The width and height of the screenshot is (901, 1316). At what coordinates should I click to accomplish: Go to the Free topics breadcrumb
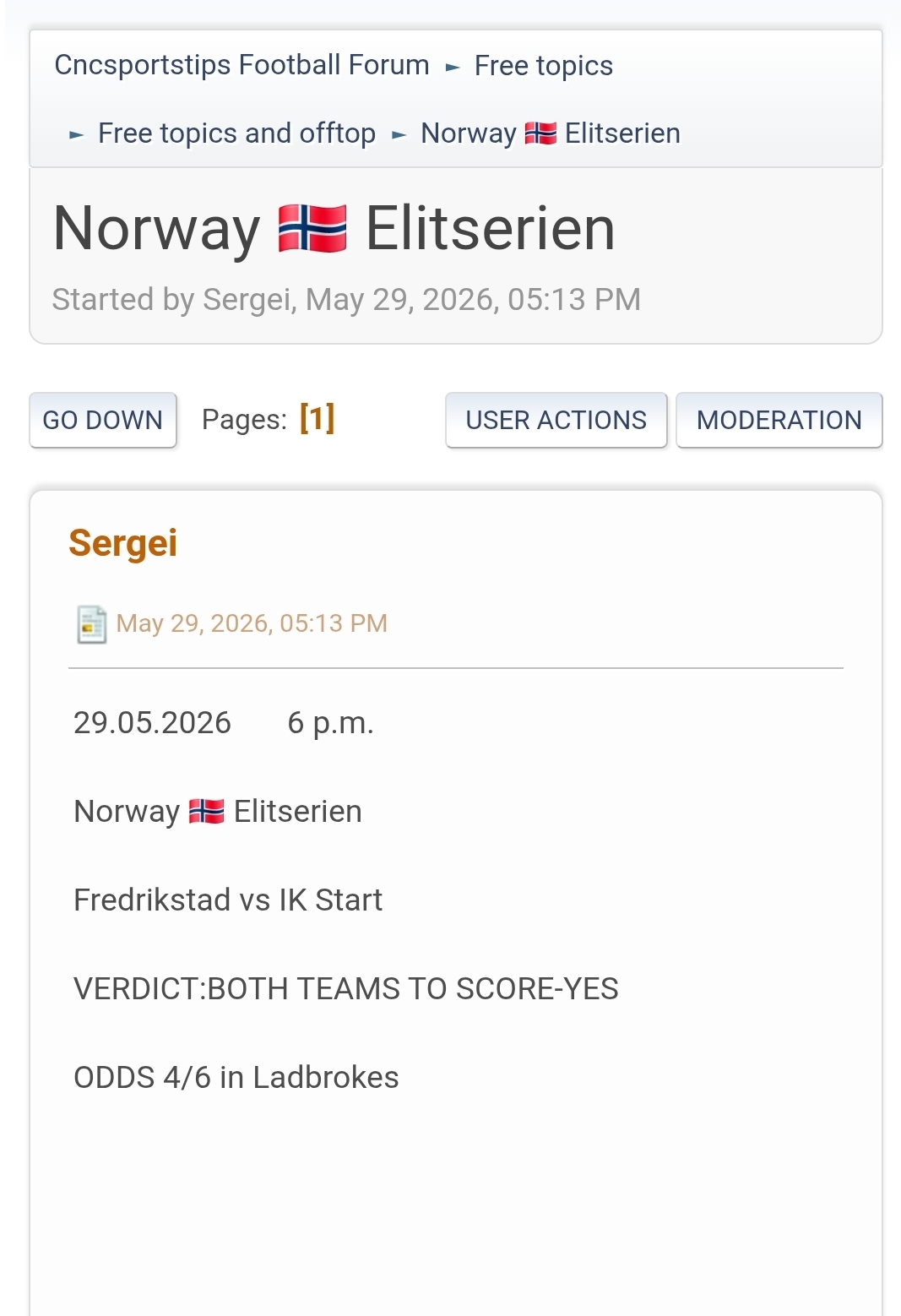coord(544,65)
